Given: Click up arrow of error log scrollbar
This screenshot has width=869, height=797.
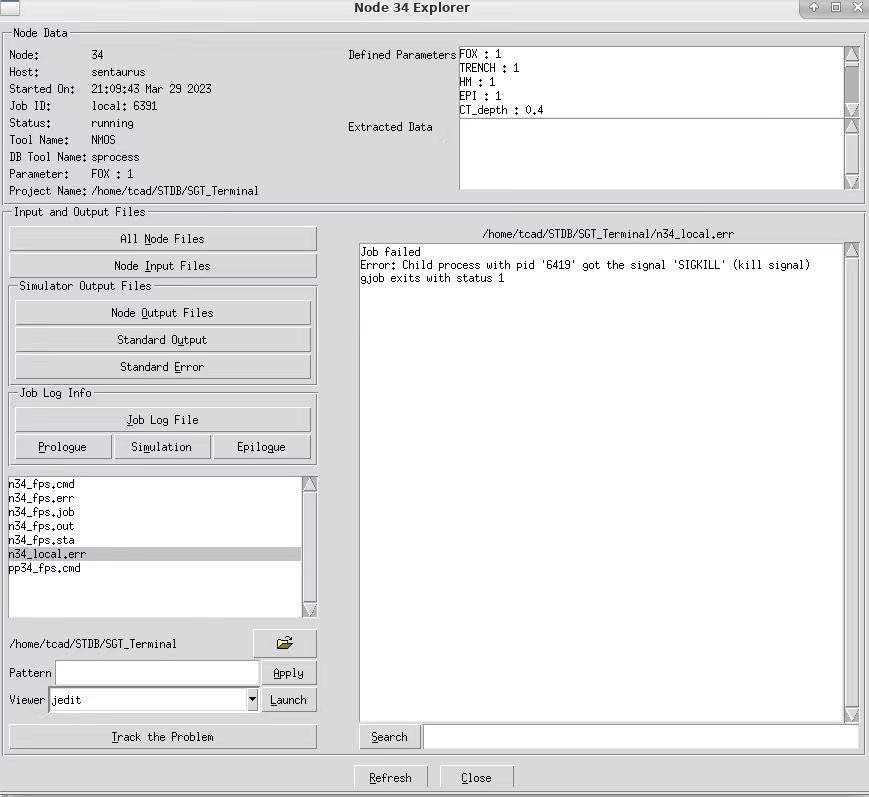Looking at the screenshot, I should tap(852, 250).
